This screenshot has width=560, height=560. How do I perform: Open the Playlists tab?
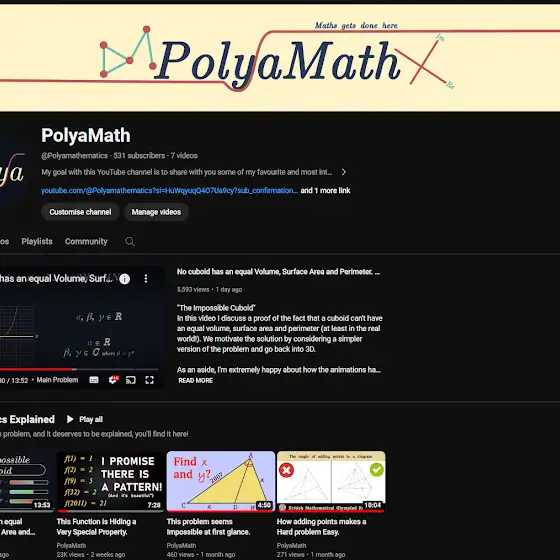(37, 241)
